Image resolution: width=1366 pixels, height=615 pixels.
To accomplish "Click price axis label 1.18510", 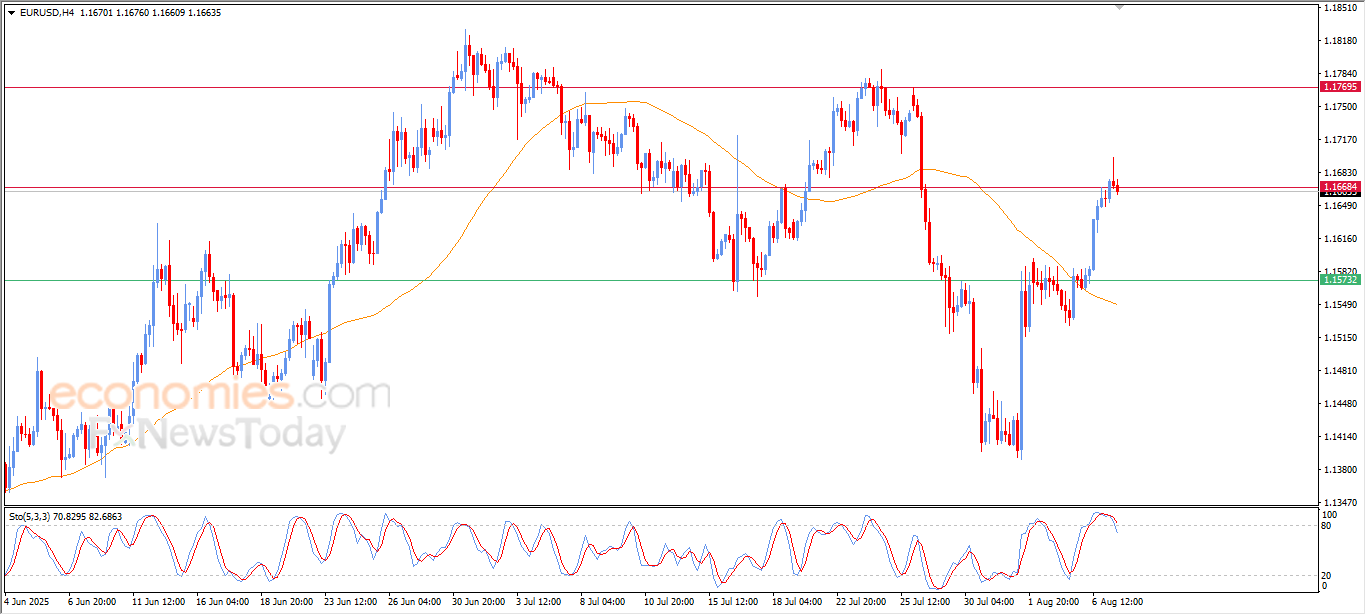I will click(1340, 8).
